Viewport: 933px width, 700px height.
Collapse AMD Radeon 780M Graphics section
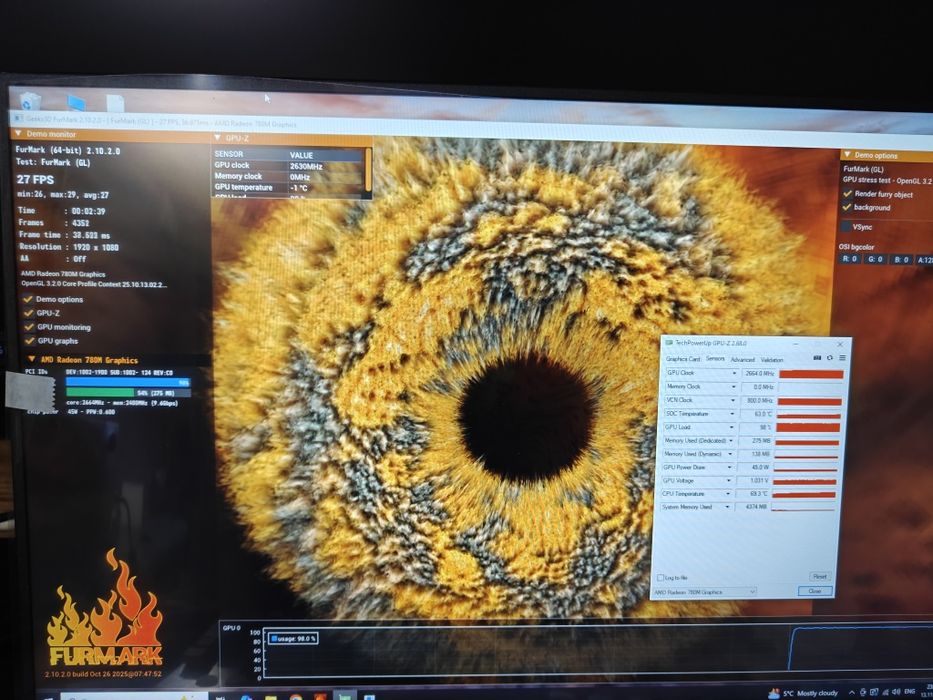[x=32, y=359]
